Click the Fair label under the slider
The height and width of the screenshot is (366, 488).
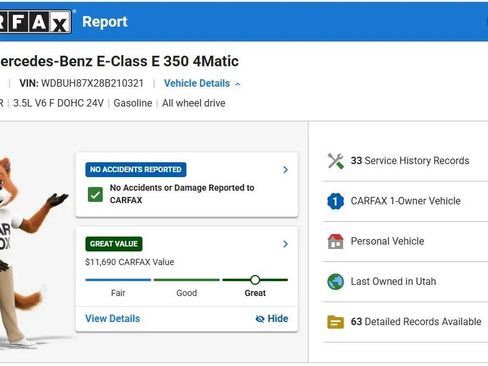[118, 293]
